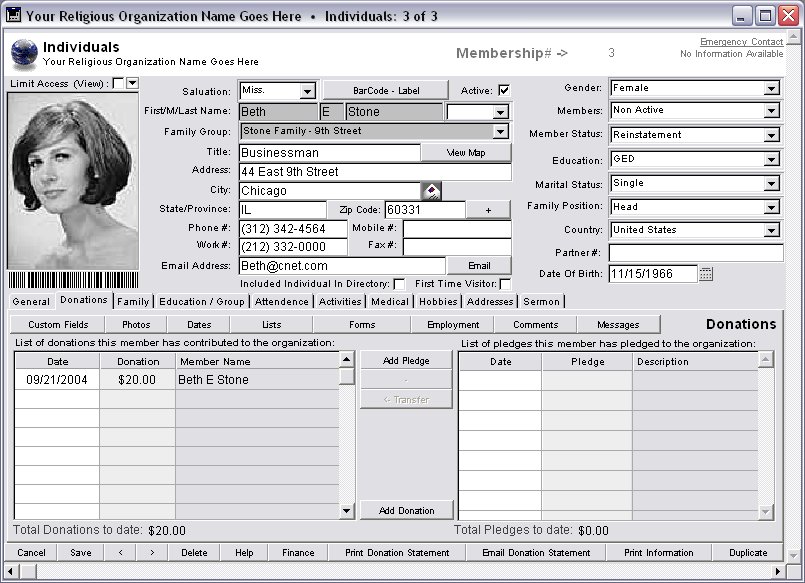Viewport: 805px width, 583px height.
Task: Click Add Donation for this member
Action: click(x=405, y=509)
